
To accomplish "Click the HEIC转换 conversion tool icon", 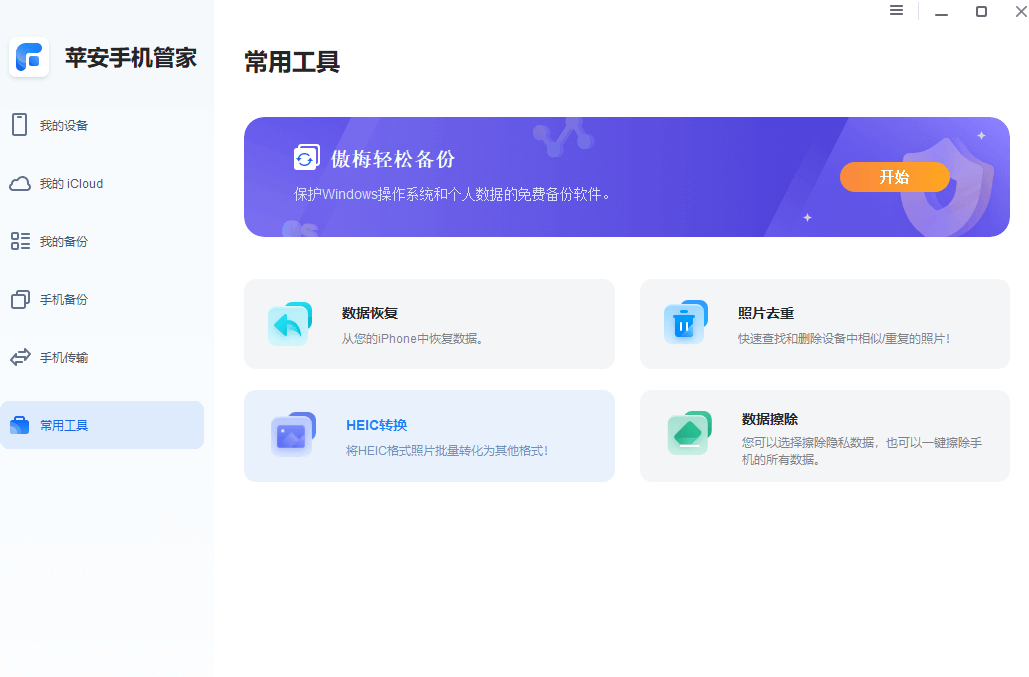I will 290,436.
